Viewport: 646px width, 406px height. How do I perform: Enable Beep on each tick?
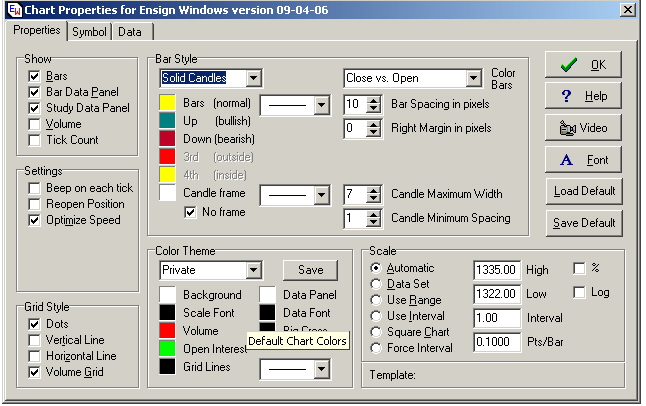coord(34,188)
